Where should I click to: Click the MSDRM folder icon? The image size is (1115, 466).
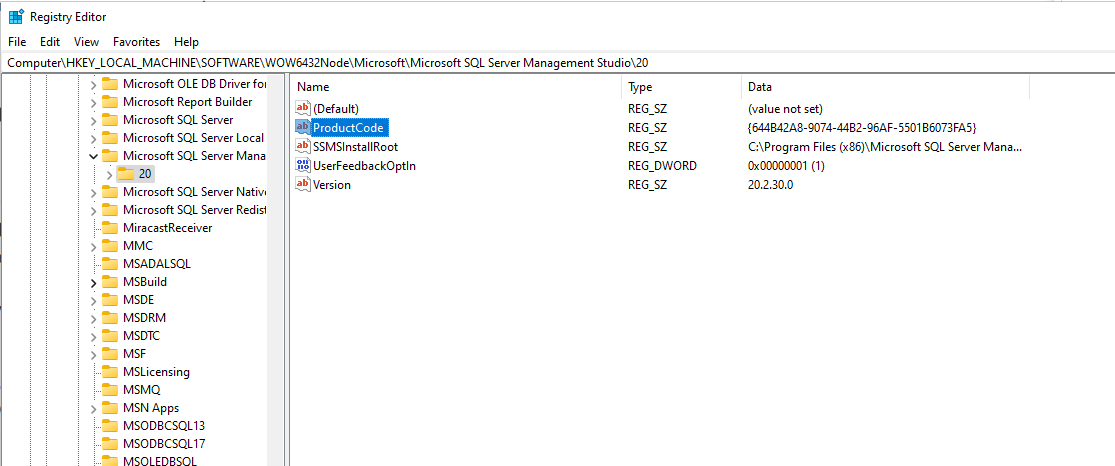[110, 317]
